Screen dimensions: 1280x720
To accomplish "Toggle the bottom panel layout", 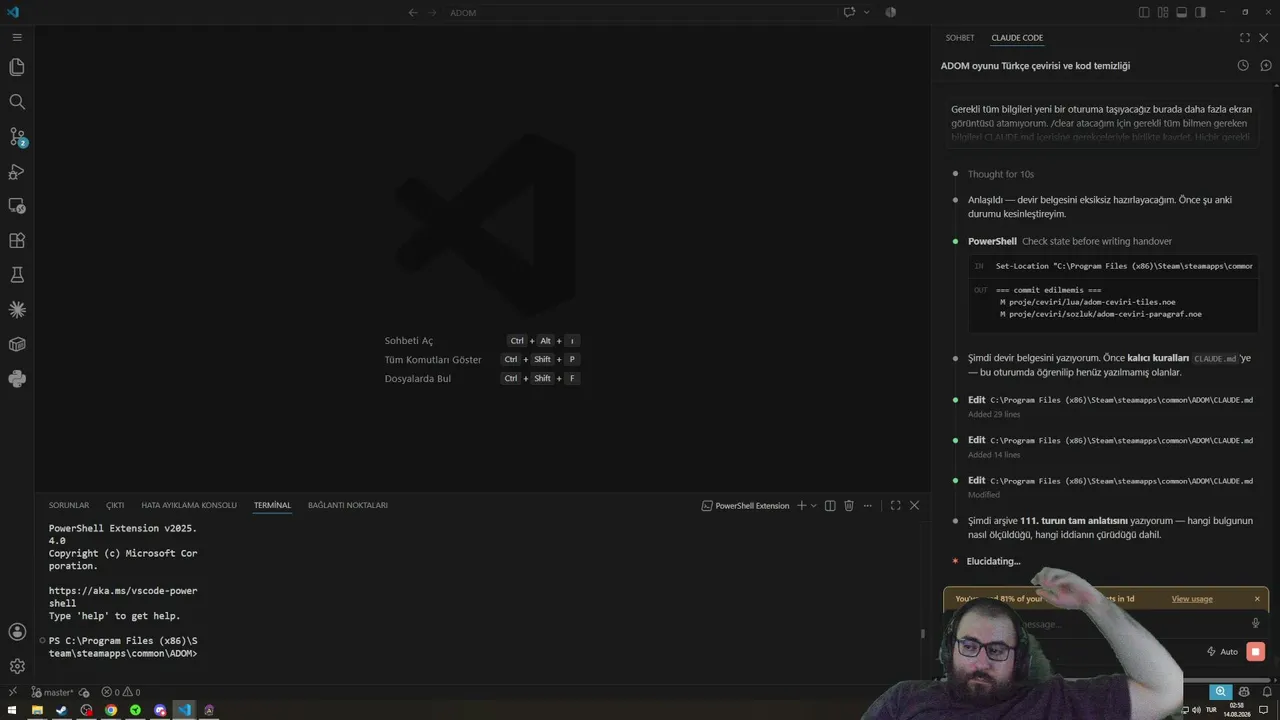I will click(1181, 13).
